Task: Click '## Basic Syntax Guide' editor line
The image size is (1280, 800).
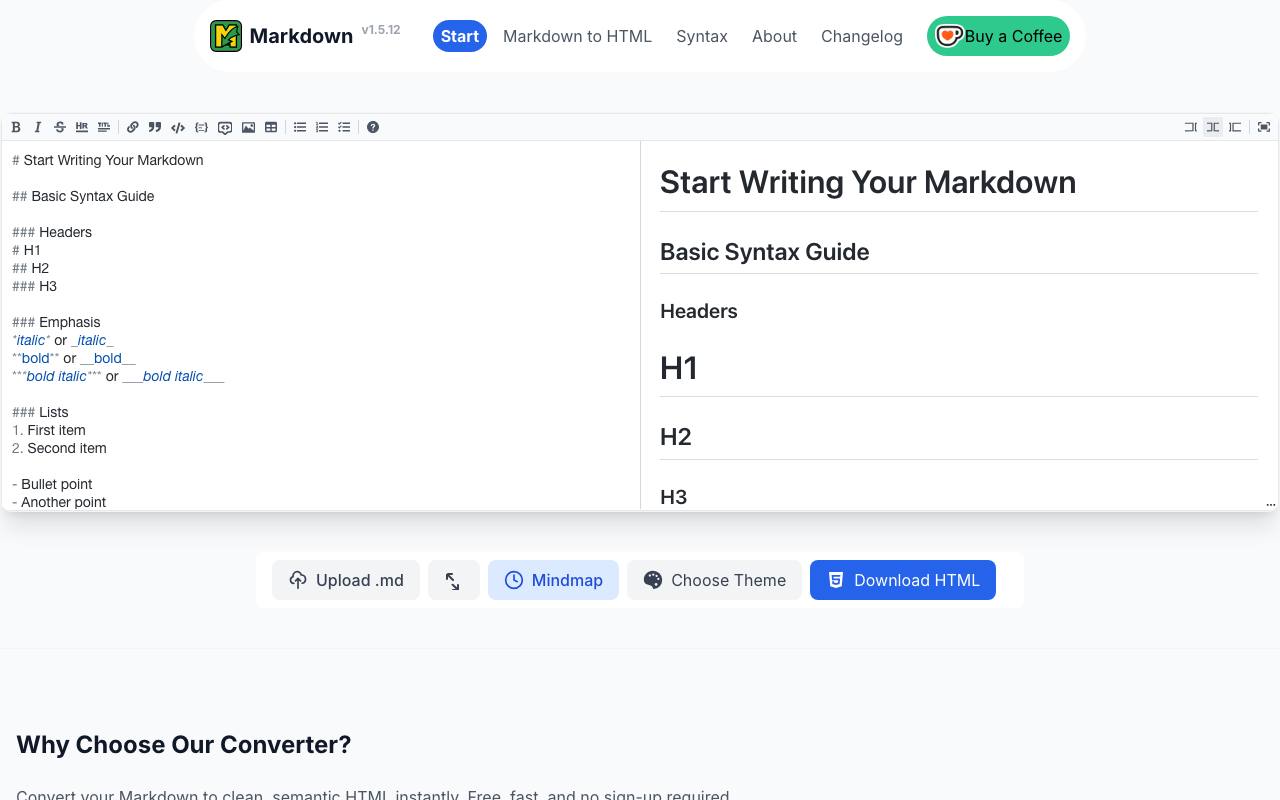Action: tap(83, 196)
